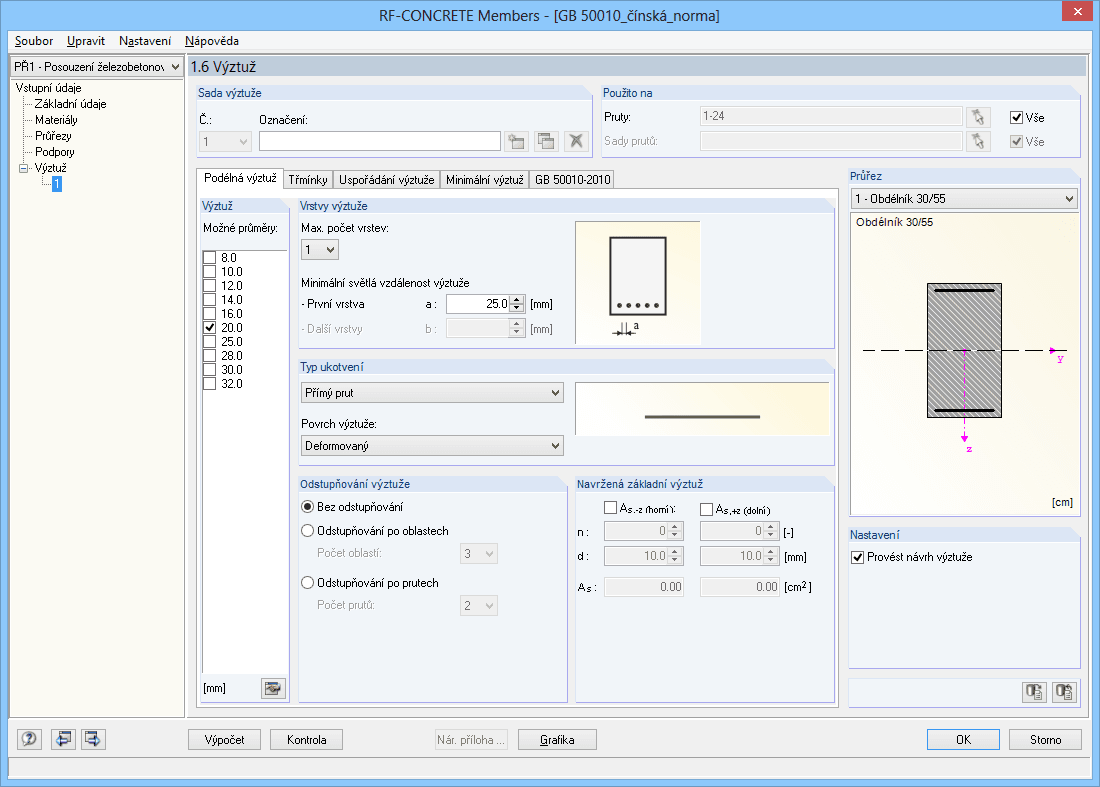
Task: Select the Bez odstupňování radio button
Action: (307, 506)
